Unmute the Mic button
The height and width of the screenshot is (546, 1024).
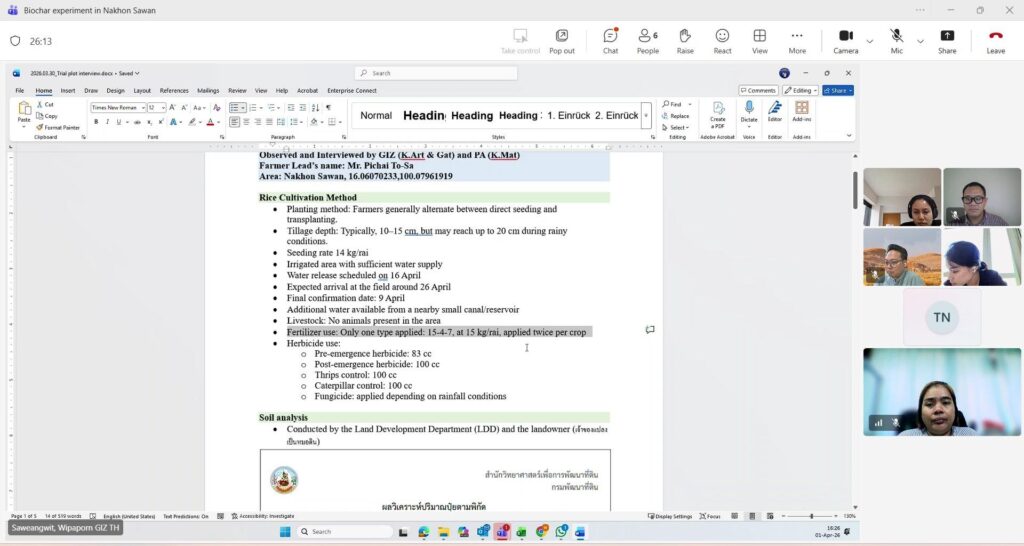pyautogui.click(x=896, y=40)
